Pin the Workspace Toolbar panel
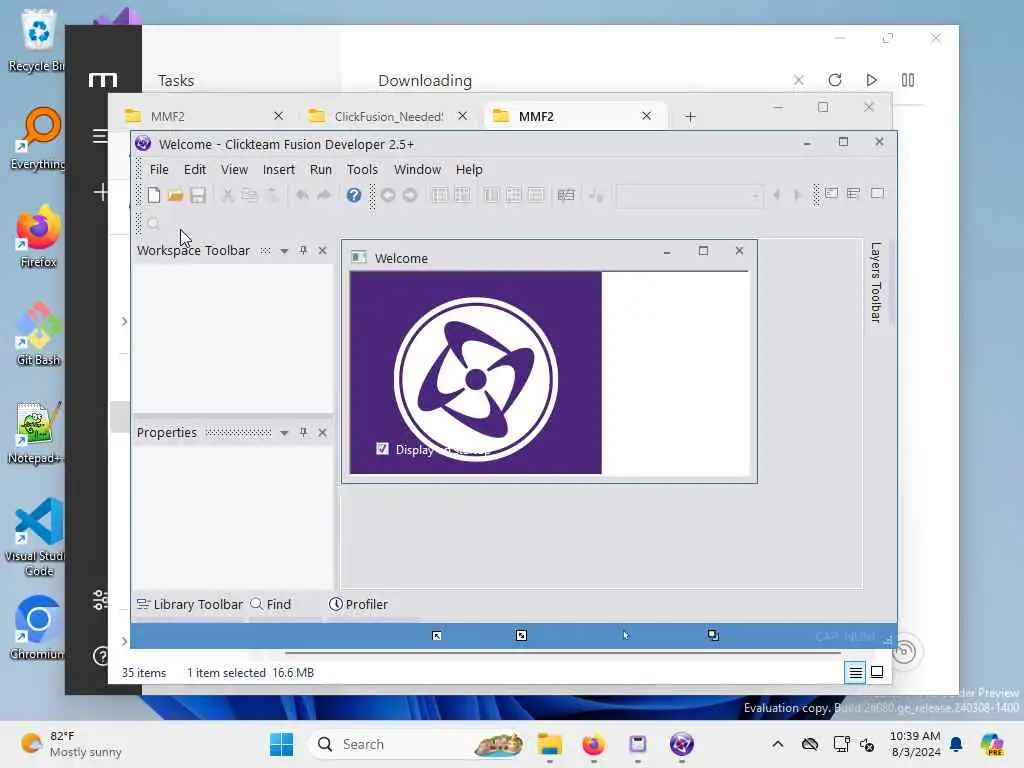Viewport: 1024px width, 768px height. click(303, 250)
